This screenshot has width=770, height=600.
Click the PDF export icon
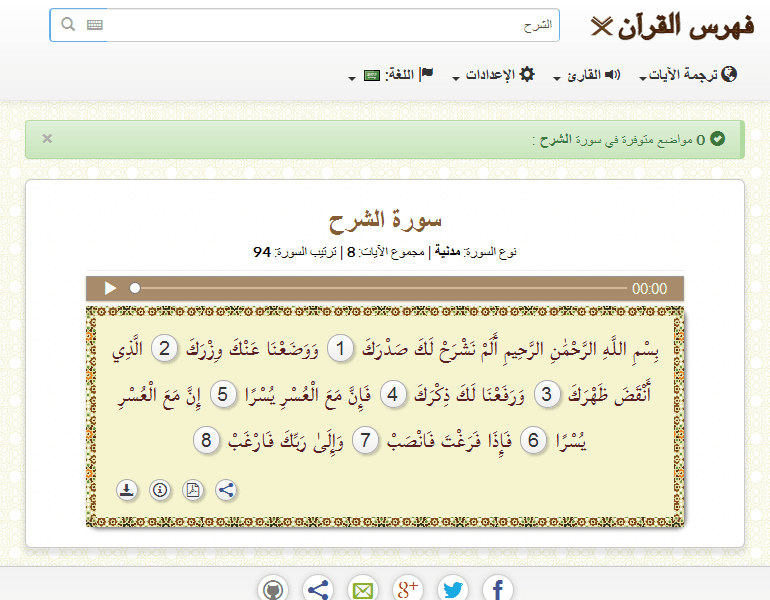[193, 490]
